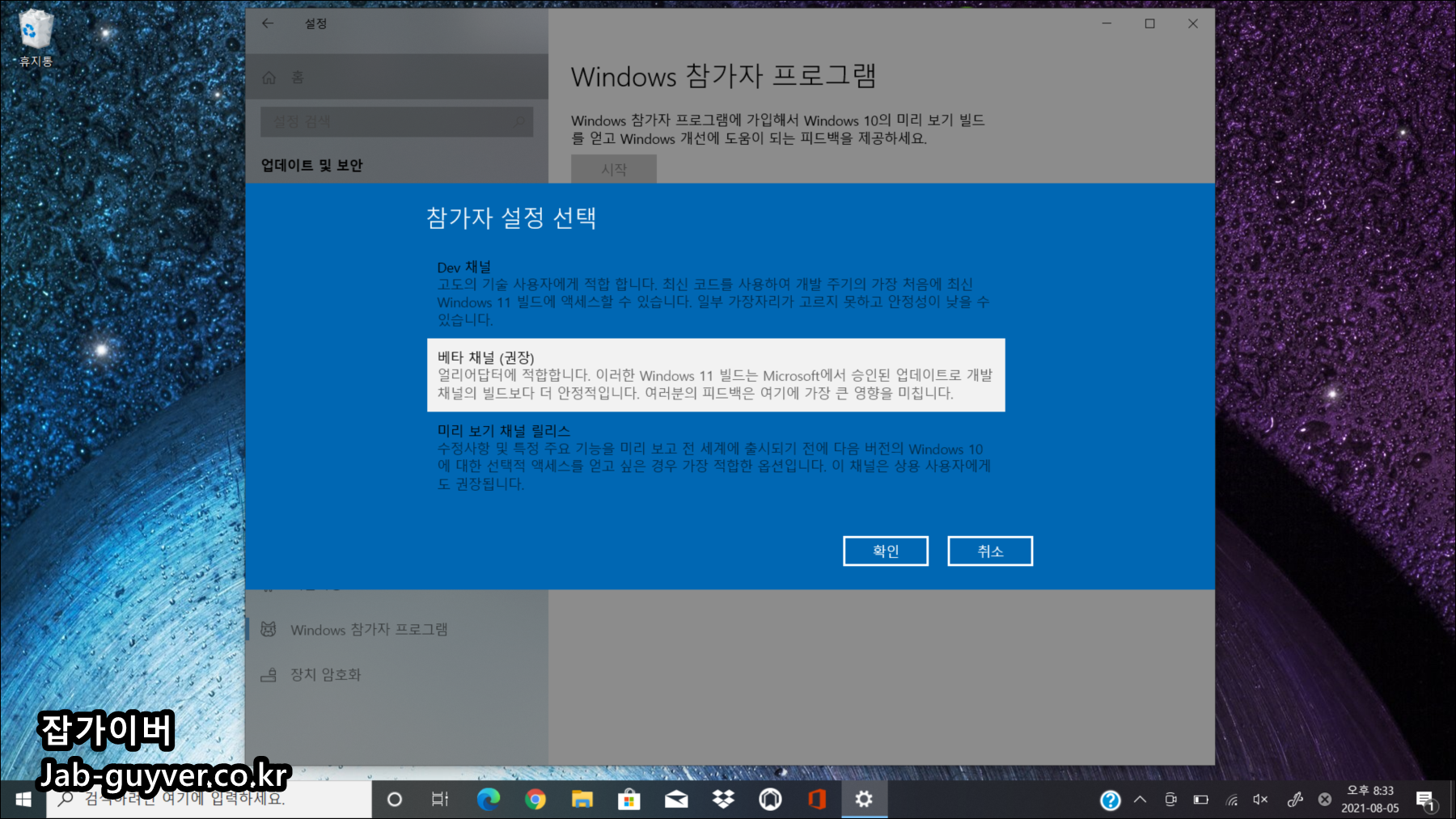Click the dimmed 시작 button

coord(614,169)
